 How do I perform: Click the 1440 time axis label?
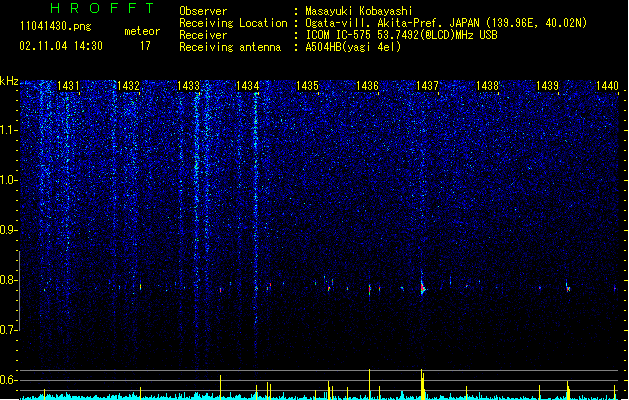(x=607, y=86)
